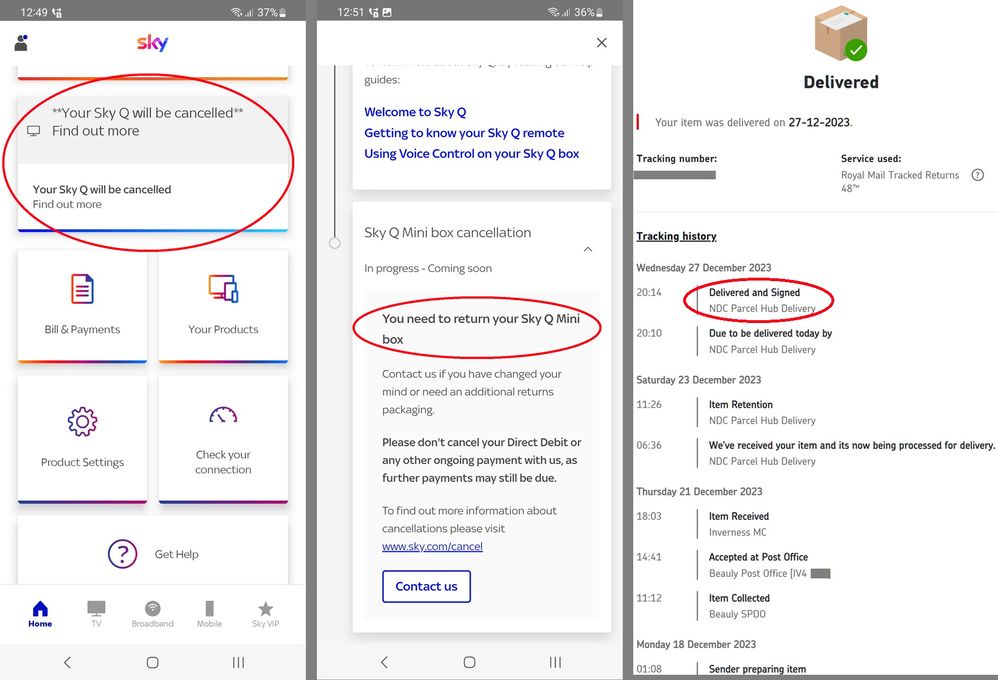Switch to the Broadband tab

[153, 614]
